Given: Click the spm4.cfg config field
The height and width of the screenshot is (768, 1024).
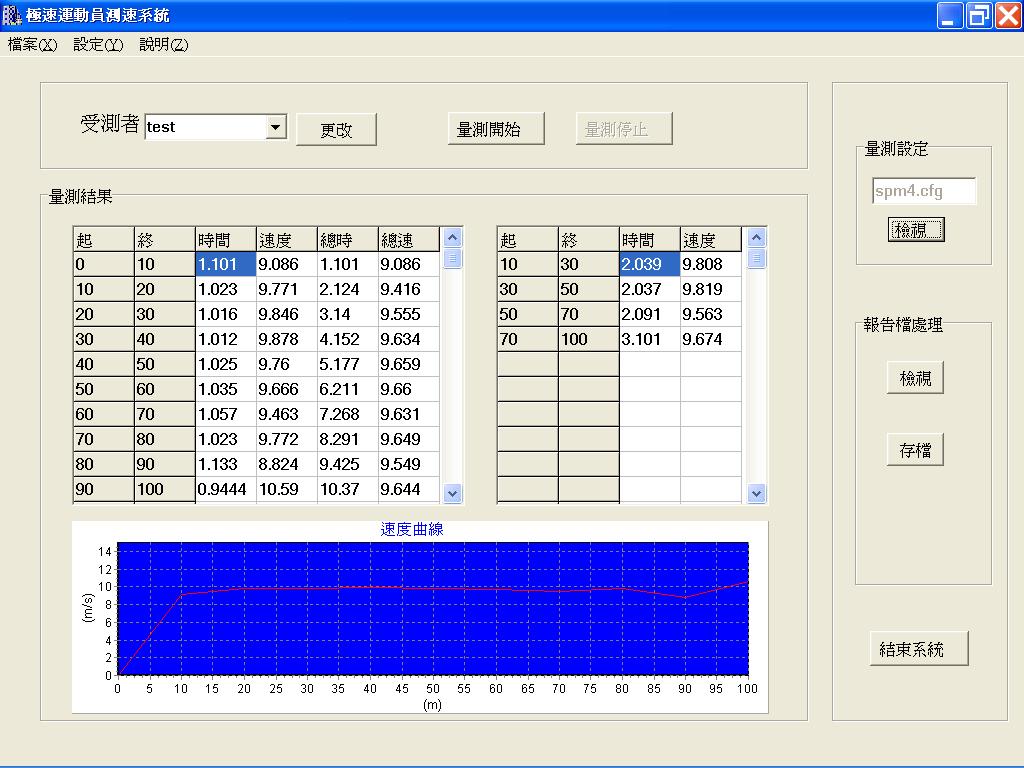Looking at the screenshot, I should [x=923, y=191].
